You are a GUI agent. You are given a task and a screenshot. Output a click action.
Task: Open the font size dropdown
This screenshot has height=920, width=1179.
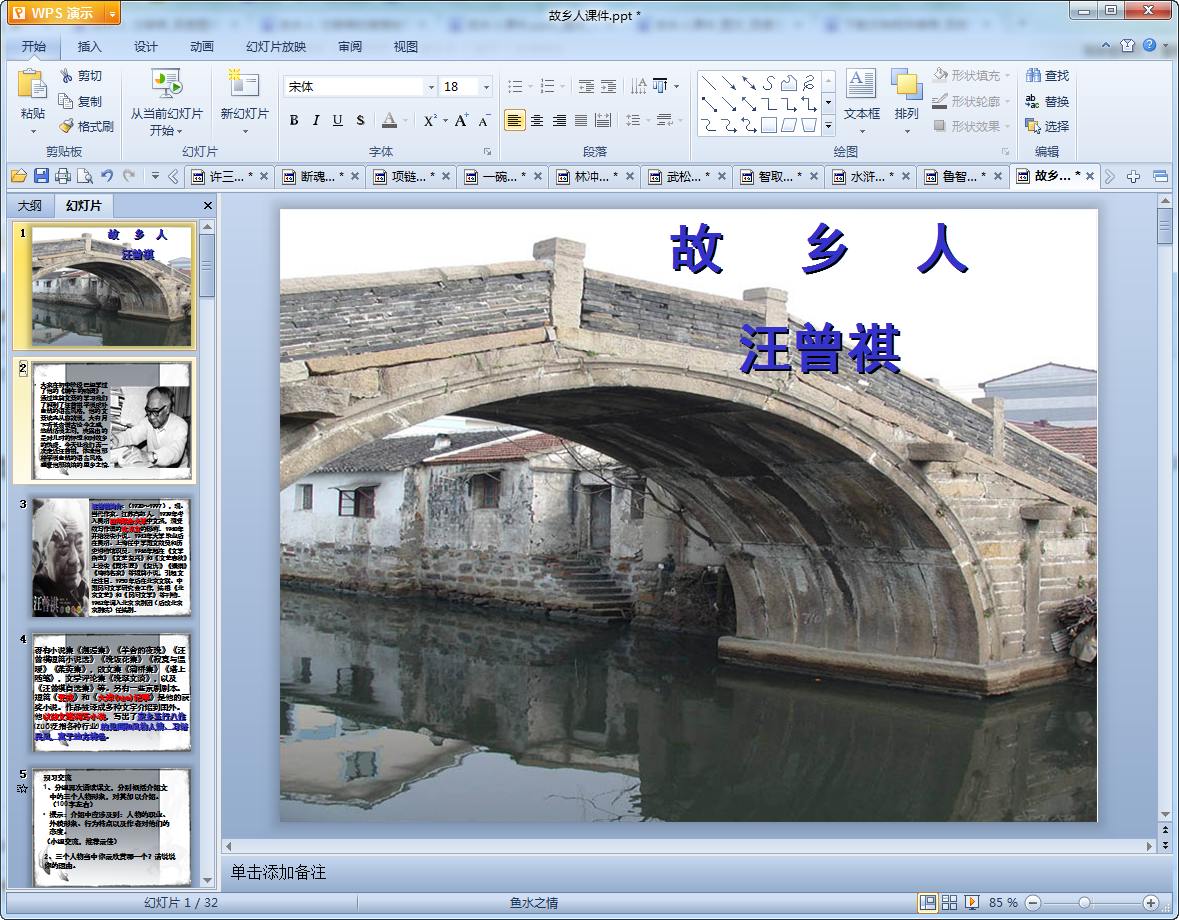coord(486,87)
